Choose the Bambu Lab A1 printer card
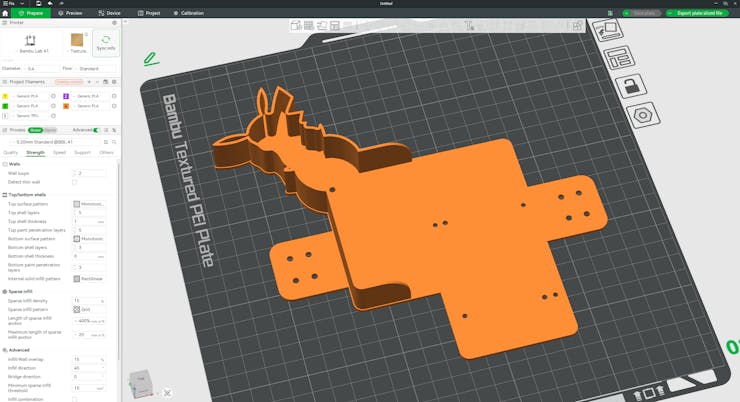Image resolution: width=740 pixels, height=402 pixels. tap(31, 43)
